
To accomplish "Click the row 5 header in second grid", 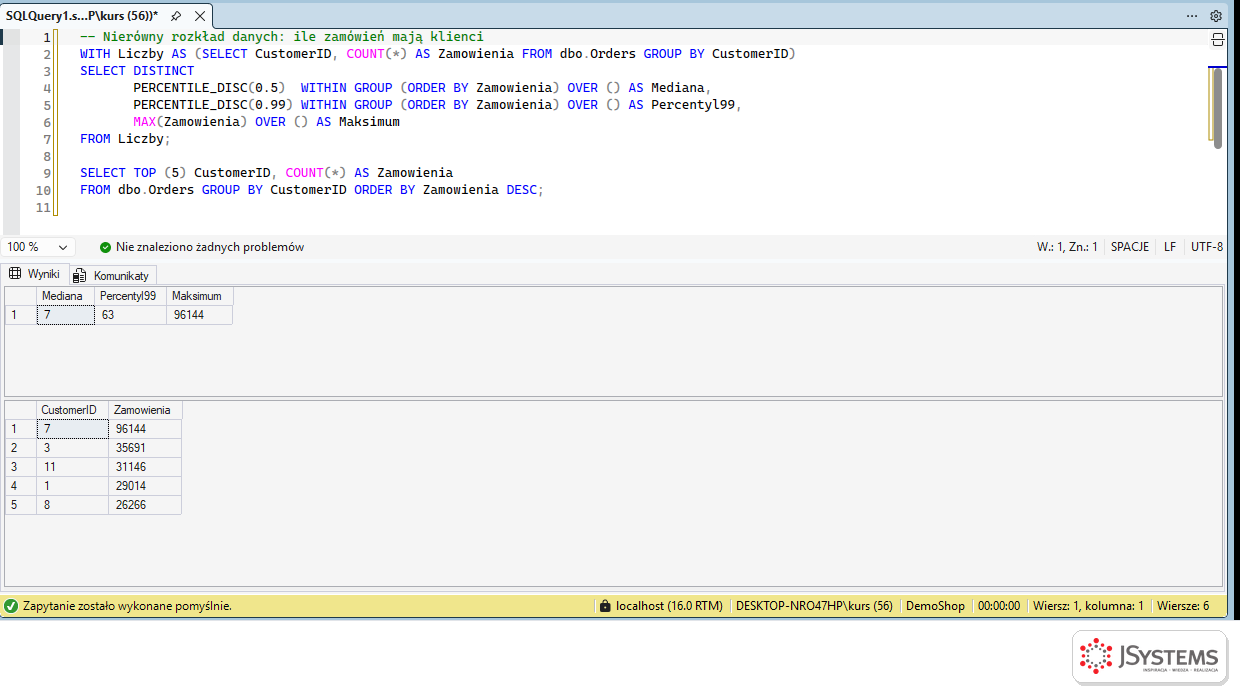I will coord(21,505).
